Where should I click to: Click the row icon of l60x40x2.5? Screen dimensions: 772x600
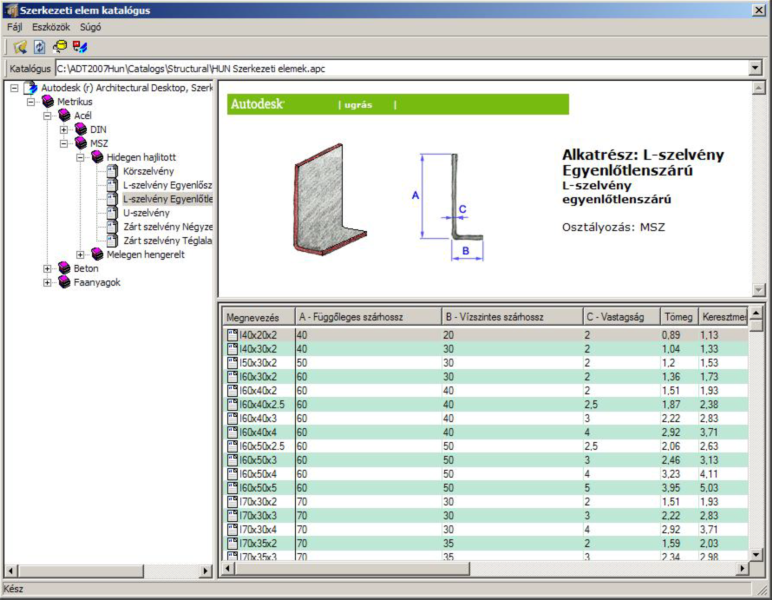click(x=232, y=405)
